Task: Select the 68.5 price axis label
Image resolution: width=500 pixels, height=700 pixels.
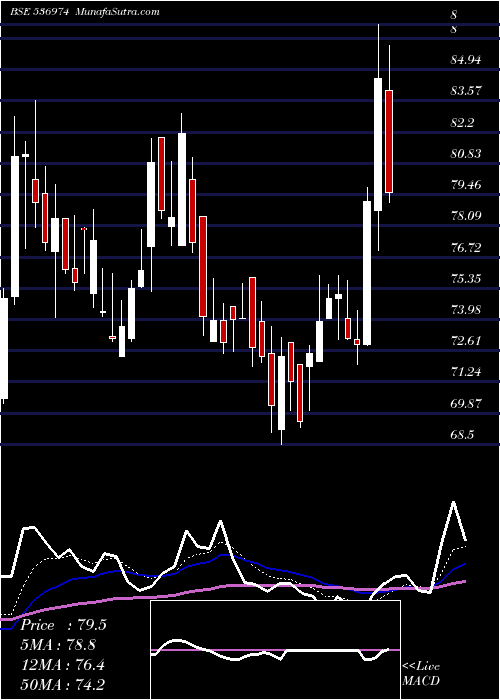Action: 462,435
